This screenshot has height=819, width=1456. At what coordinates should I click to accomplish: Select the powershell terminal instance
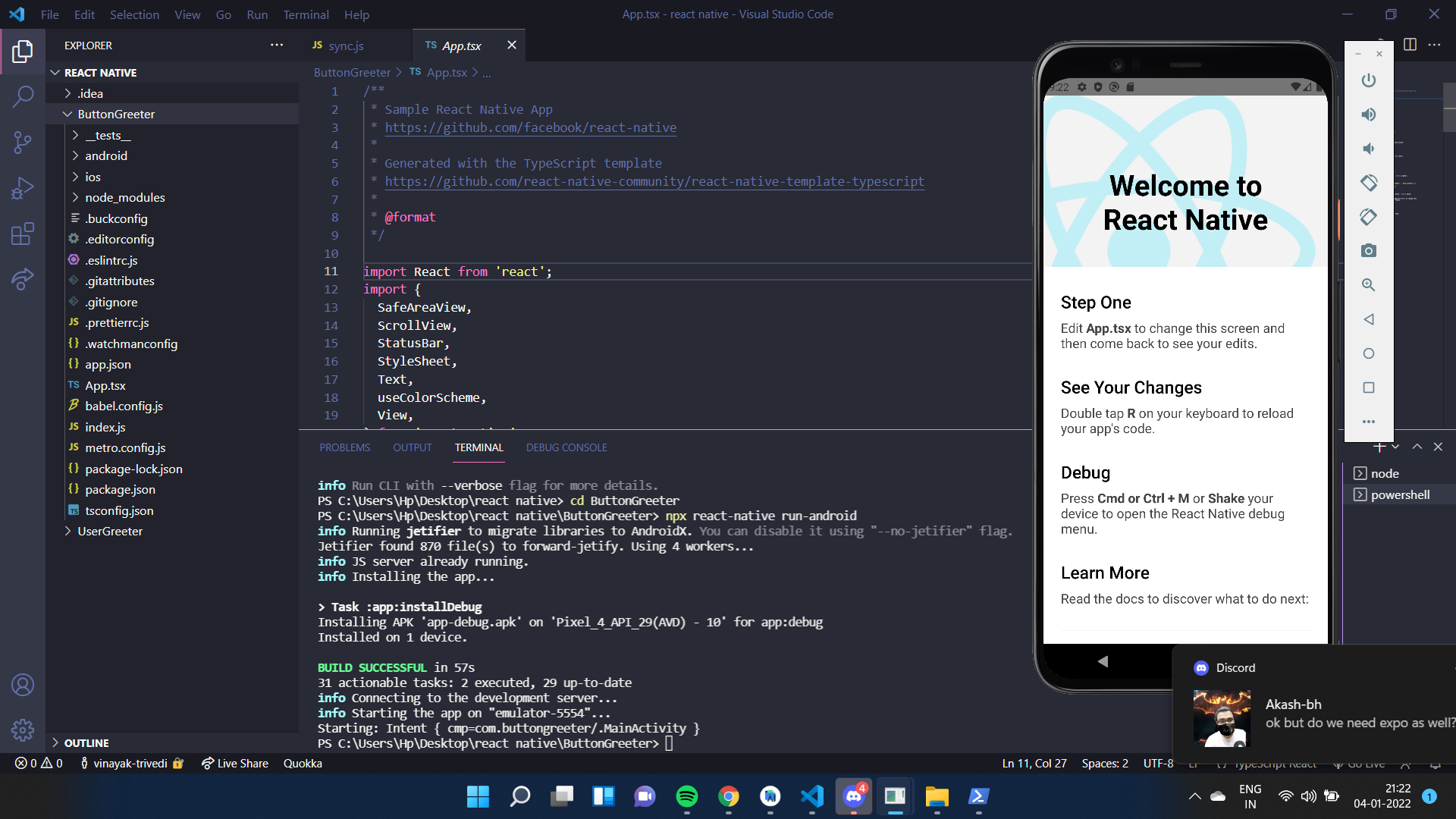[1399, 494]
